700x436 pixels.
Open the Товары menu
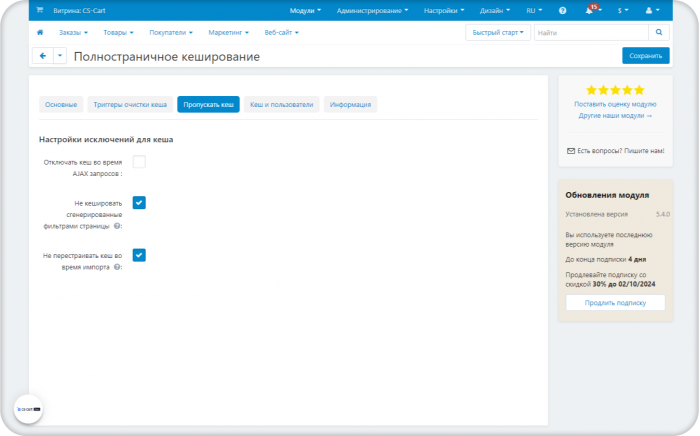[x=118, y=32]
